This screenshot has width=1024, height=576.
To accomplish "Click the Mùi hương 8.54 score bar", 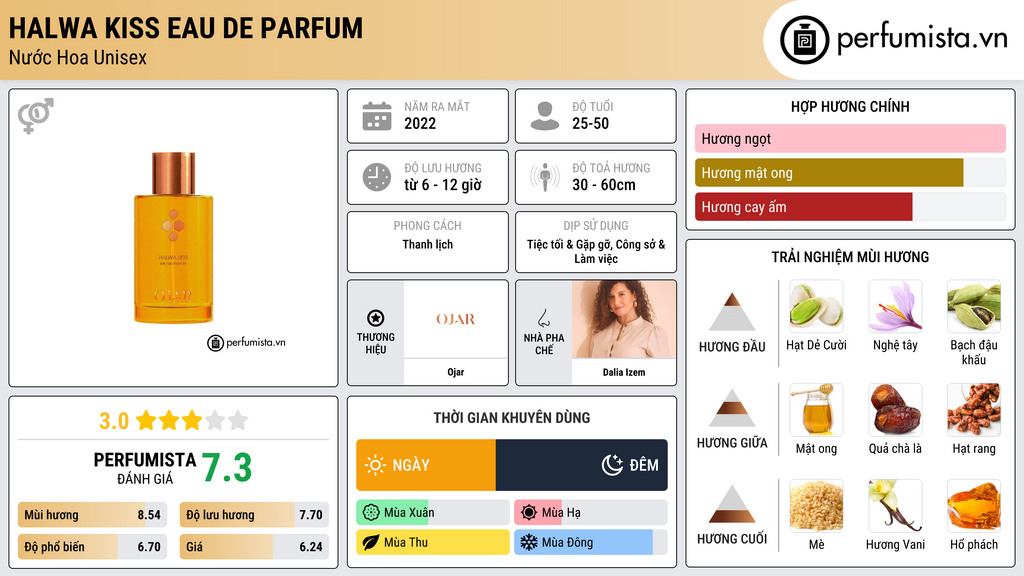I will (x=92, y=515).
